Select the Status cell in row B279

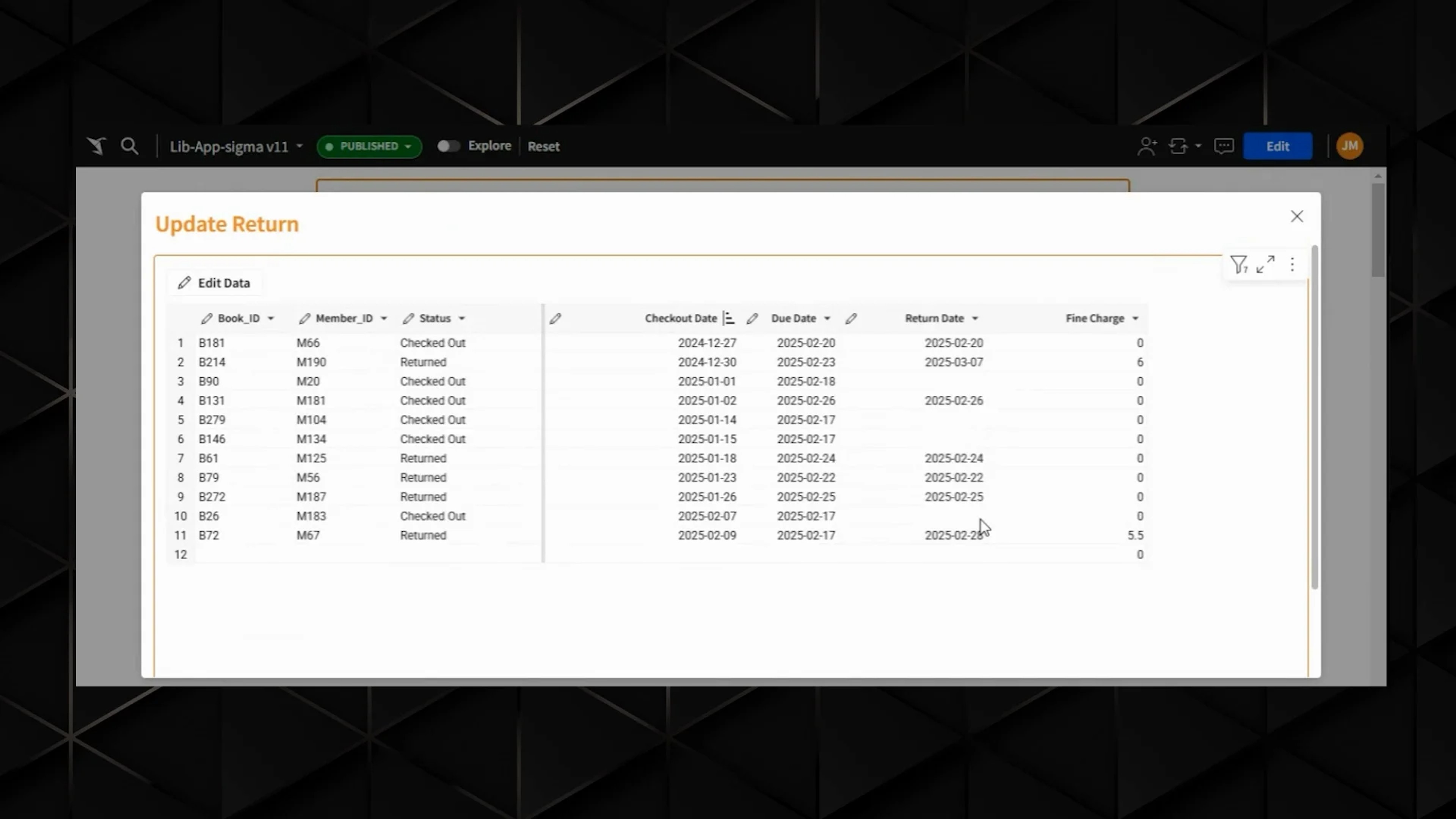coord(432,420)
